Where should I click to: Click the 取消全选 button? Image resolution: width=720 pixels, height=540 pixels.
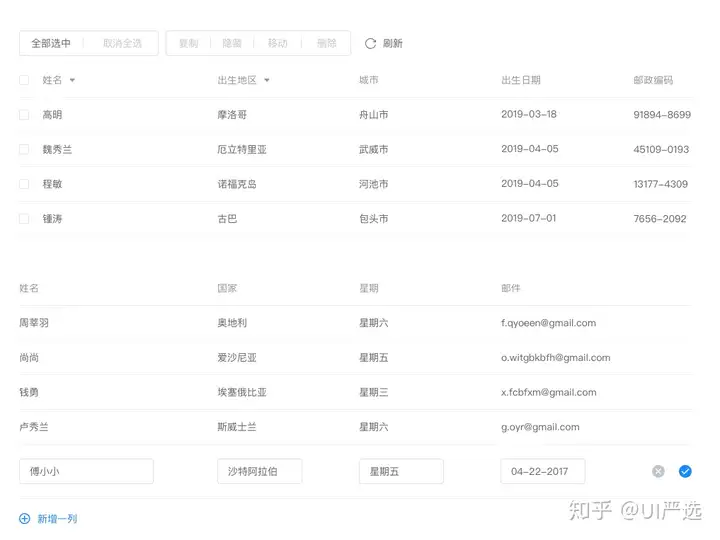point(122,43)
